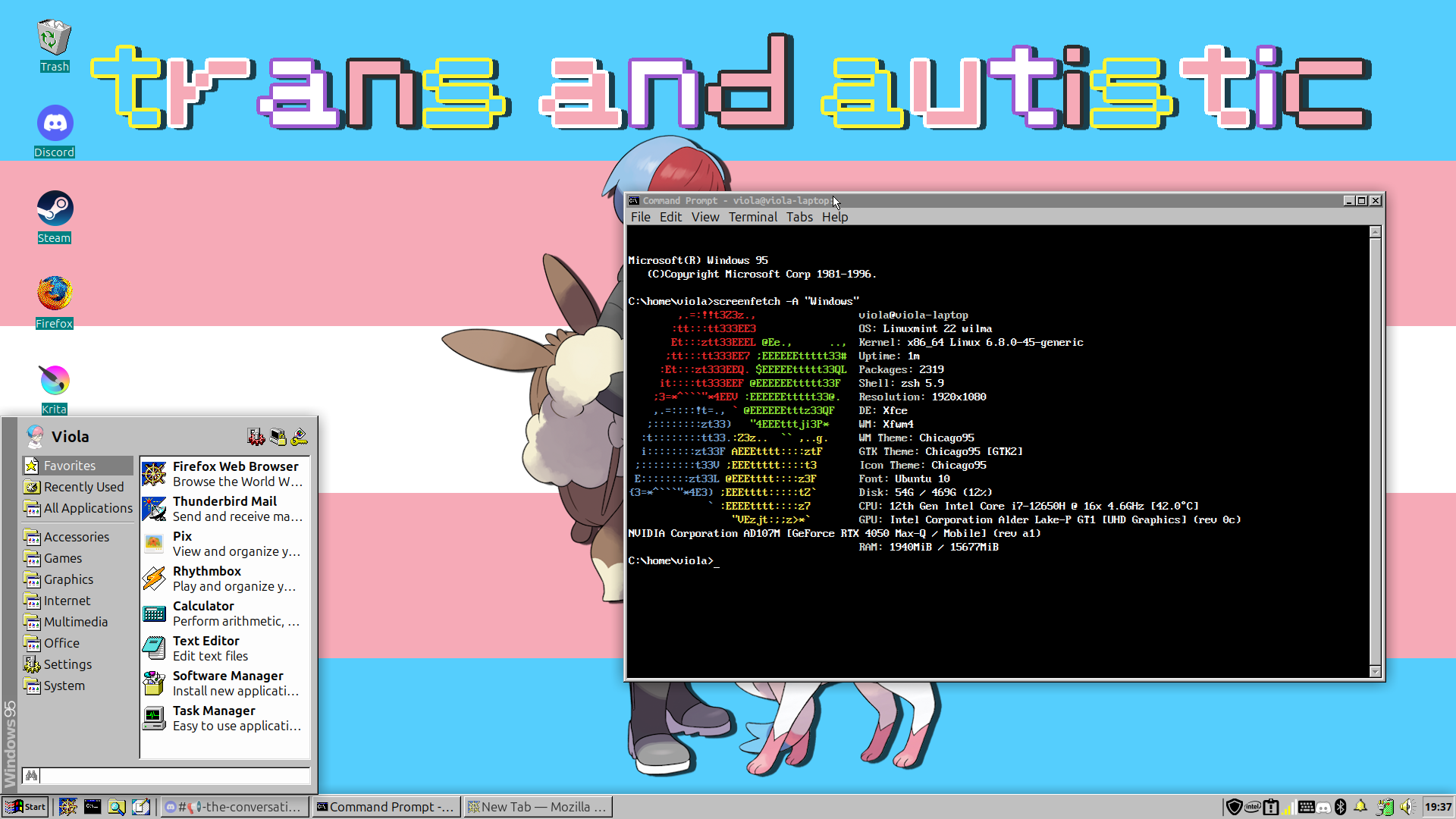Click the terminal quick-launch icon
This screenshot has height=819, width=1456.
[92, 807]
